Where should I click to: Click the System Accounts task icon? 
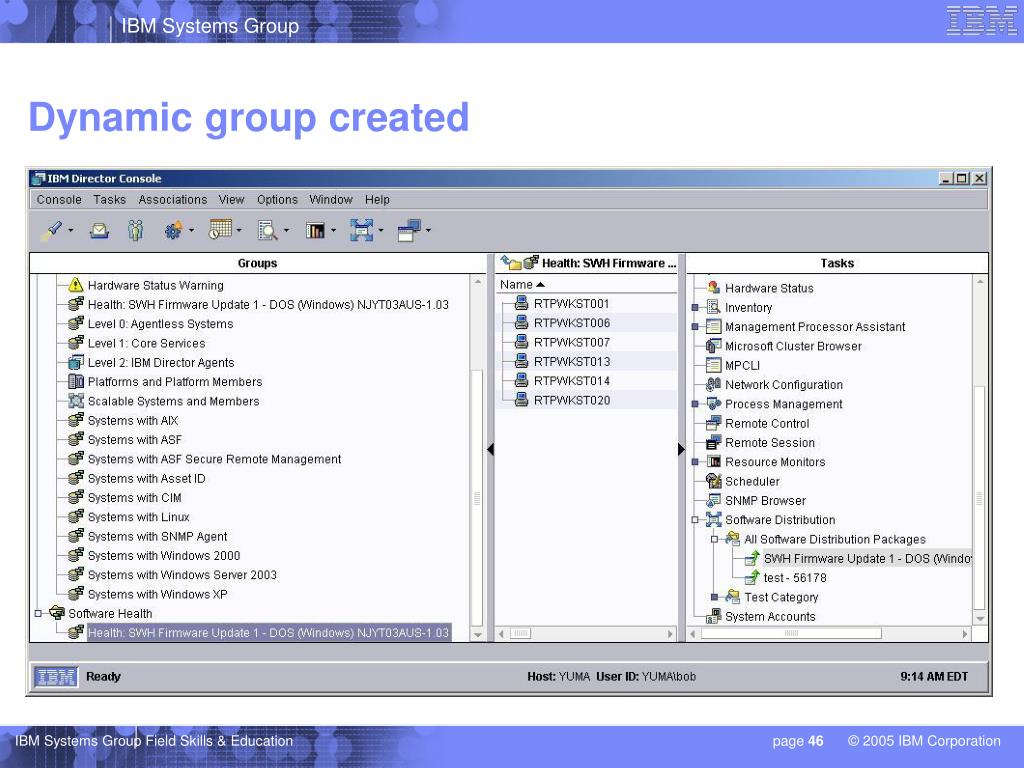714,616
